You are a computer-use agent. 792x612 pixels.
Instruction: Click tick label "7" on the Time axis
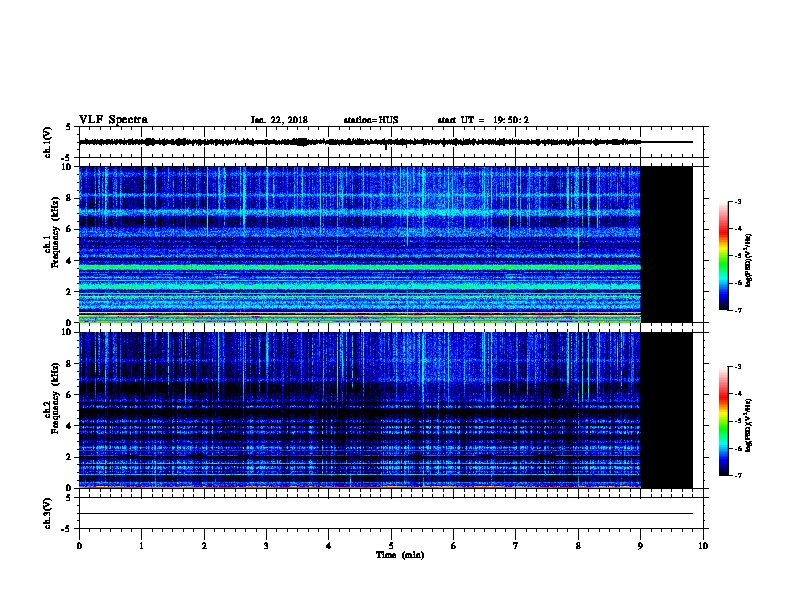pos(516,546)
